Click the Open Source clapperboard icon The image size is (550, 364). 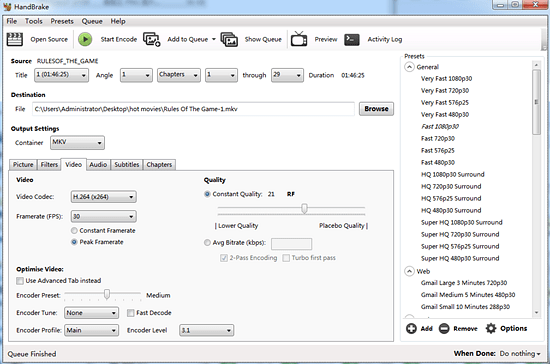coord(15,39)
